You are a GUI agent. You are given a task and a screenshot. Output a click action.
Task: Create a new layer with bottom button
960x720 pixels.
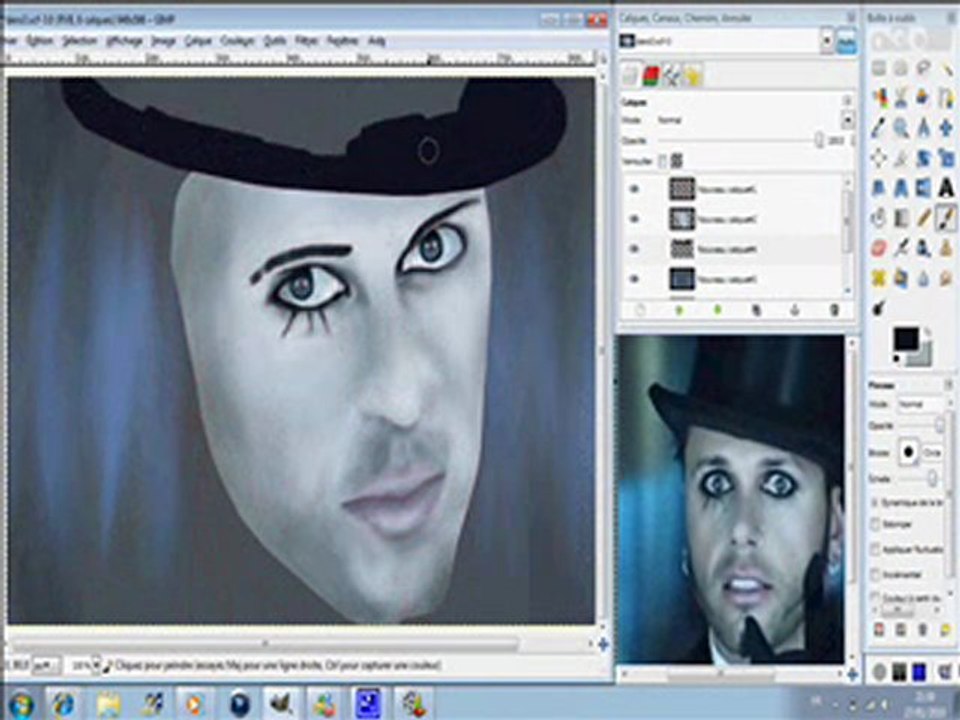click(x=640, y=310)
